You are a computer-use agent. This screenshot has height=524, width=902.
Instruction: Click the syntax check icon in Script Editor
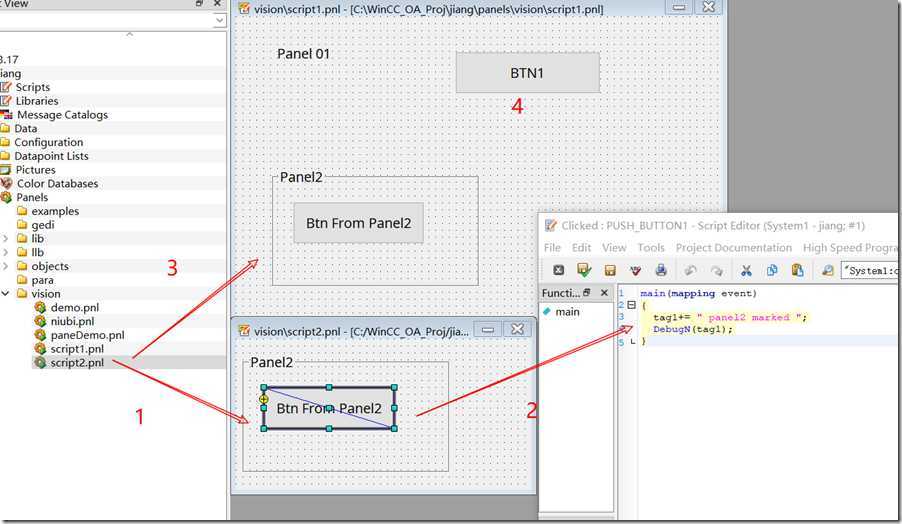[x=635, y=270]
